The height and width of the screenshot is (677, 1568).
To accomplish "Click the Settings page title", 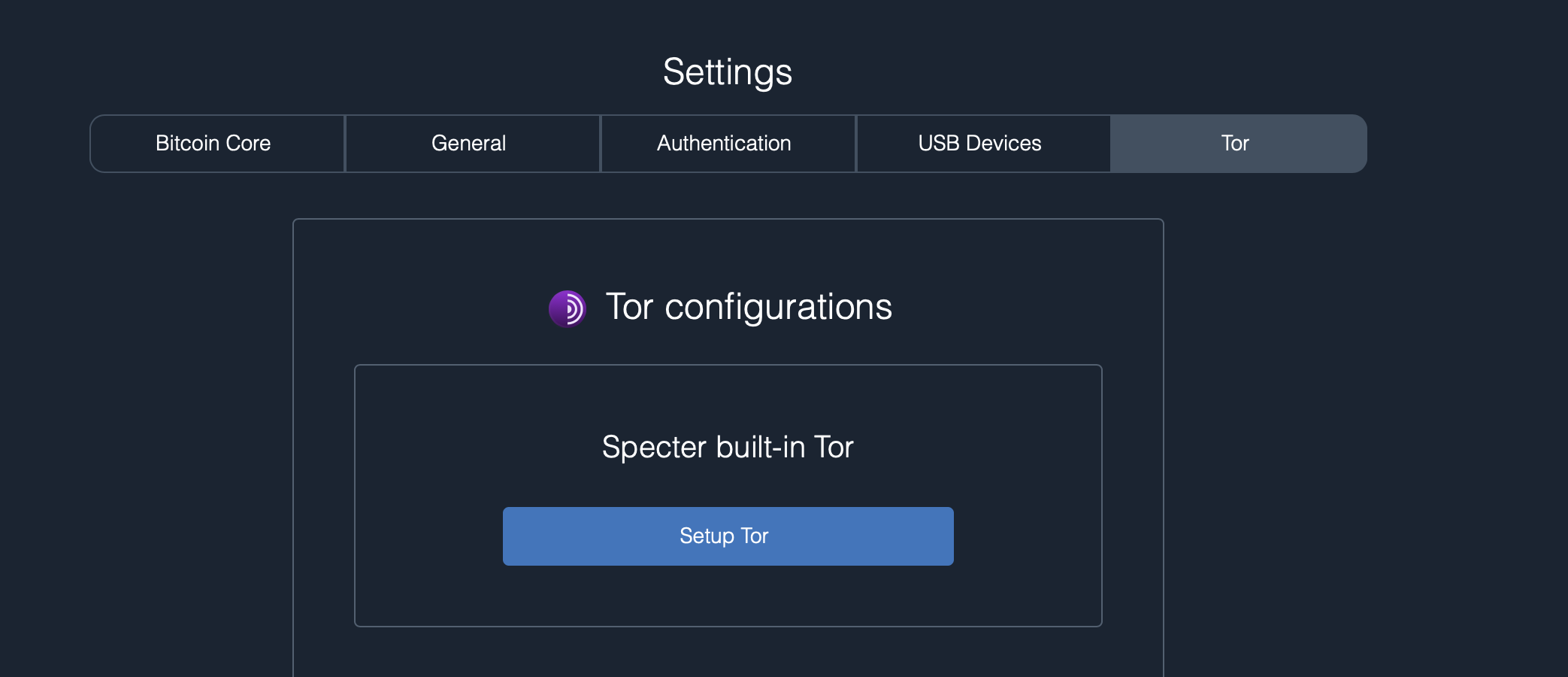I will click(x=728, y=72).
